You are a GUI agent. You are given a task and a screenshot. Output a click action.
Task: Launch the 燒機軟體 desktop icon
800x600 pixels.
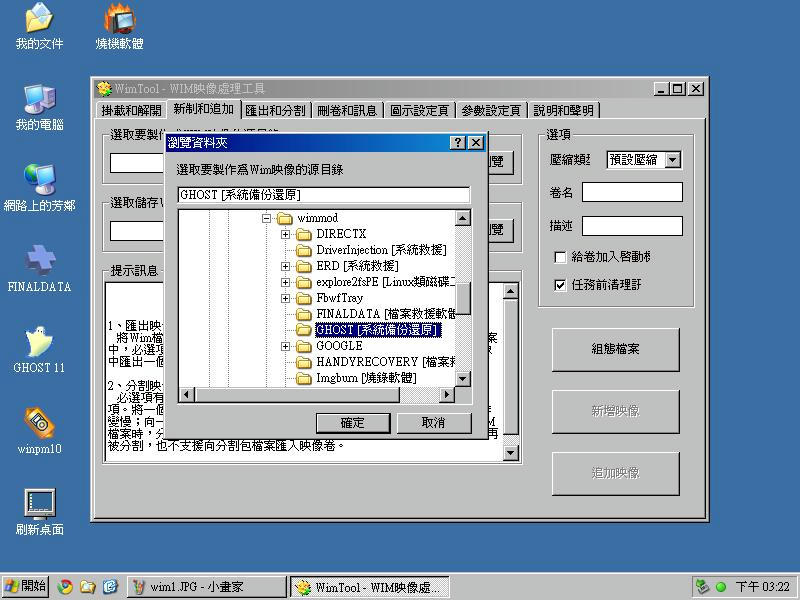pos(119,26)
